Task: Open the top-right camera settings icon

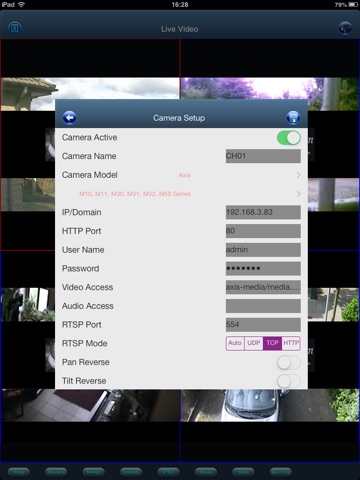Action: coord(345,28)
